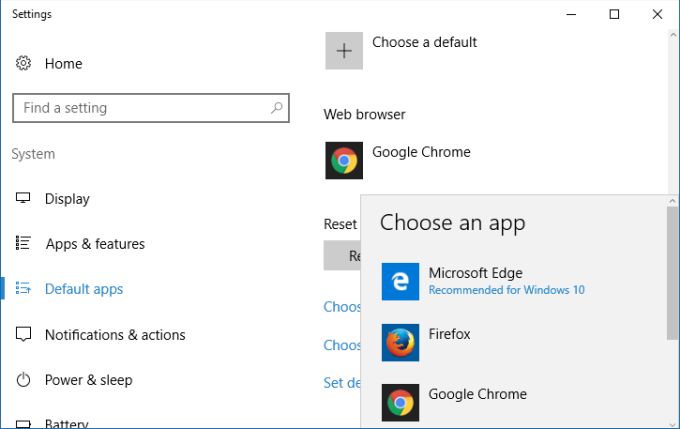Click the Home gear icon
Image resolution: width=680 pixels, height=429 pixels.
[23, 63]
